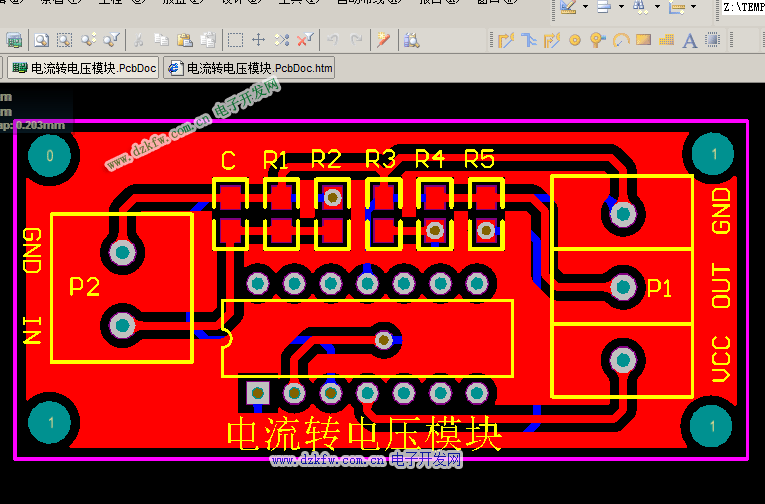The height and width of the screenshot is (504, 765).
Task: Click the R4 resistor lower pad
Action: pyautogui.click(x=435, y=230)
